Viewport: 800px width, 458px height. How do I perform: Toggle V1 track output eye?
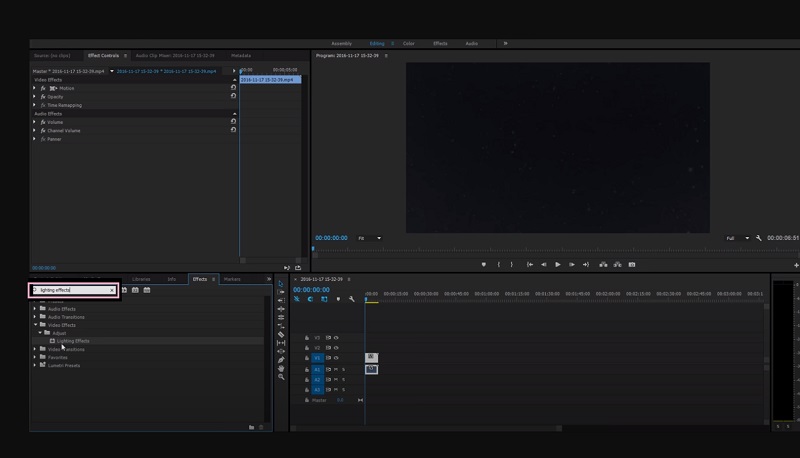(x=336, y=358)
